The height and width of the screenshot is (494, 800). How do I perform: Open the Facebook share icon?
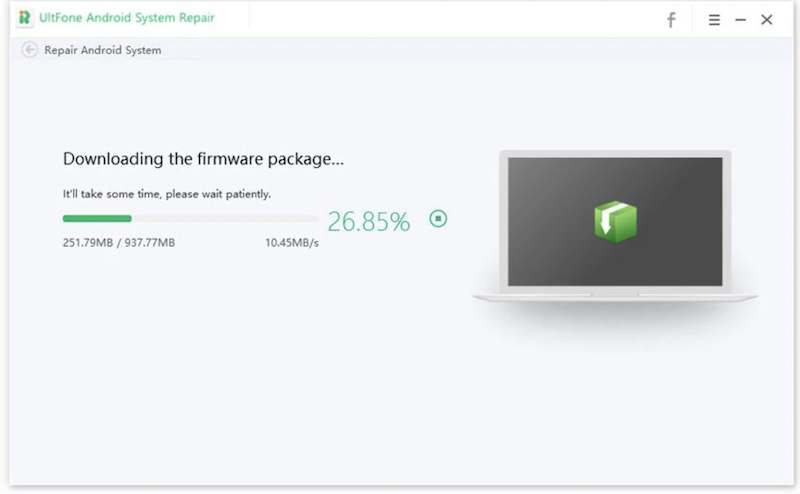(x=671, y=20)
